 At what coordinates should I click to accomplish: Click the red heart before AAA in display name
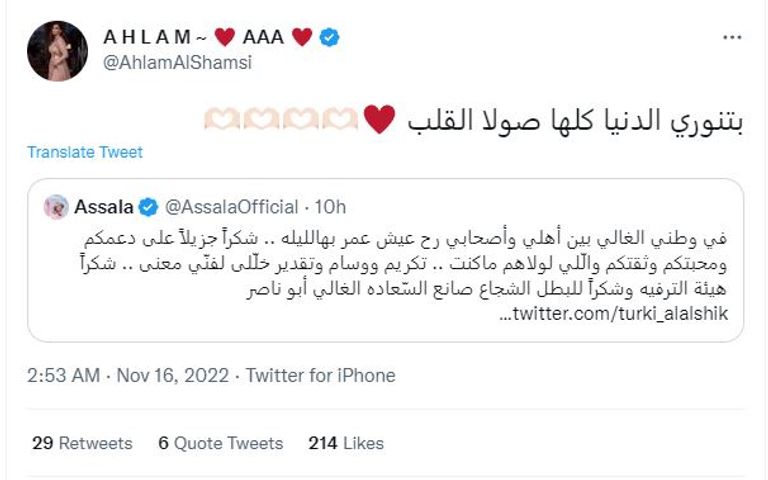224,38
